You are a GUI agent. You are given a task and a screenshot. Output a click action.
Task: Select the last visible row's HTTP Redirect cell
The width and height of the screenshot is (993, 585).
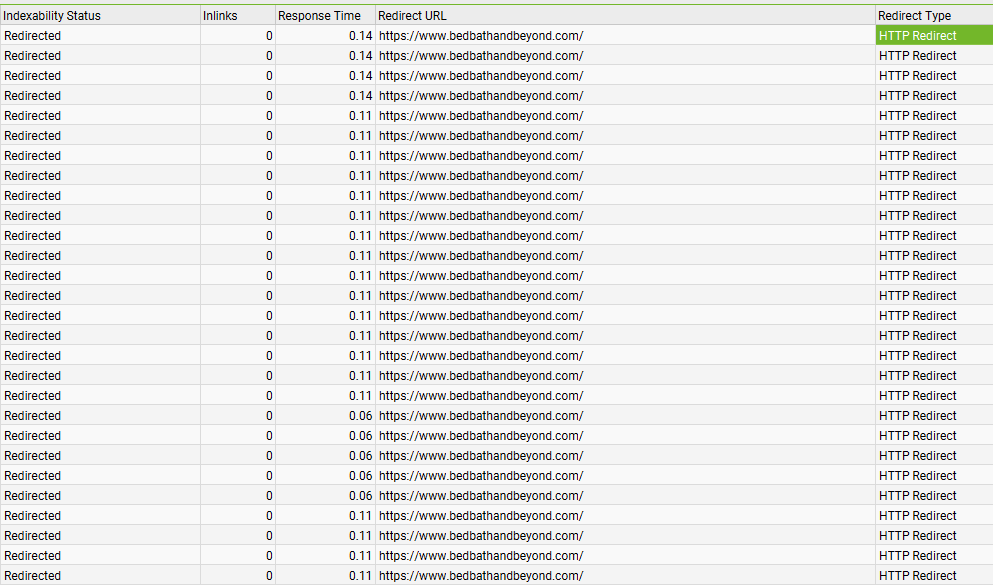tap(918, 576)
